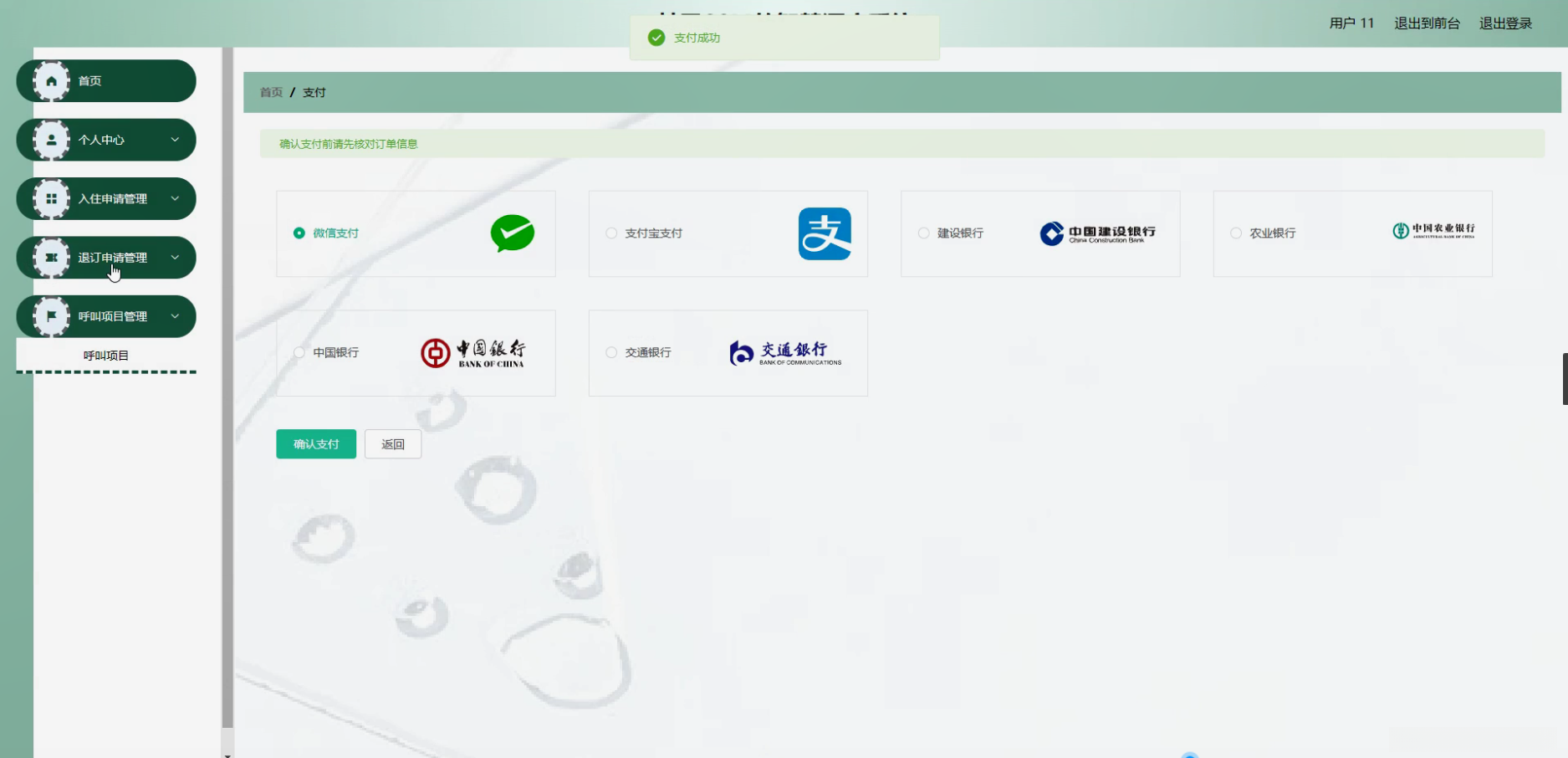Click the Bank of Communications logo

click(x=785, y=353)
